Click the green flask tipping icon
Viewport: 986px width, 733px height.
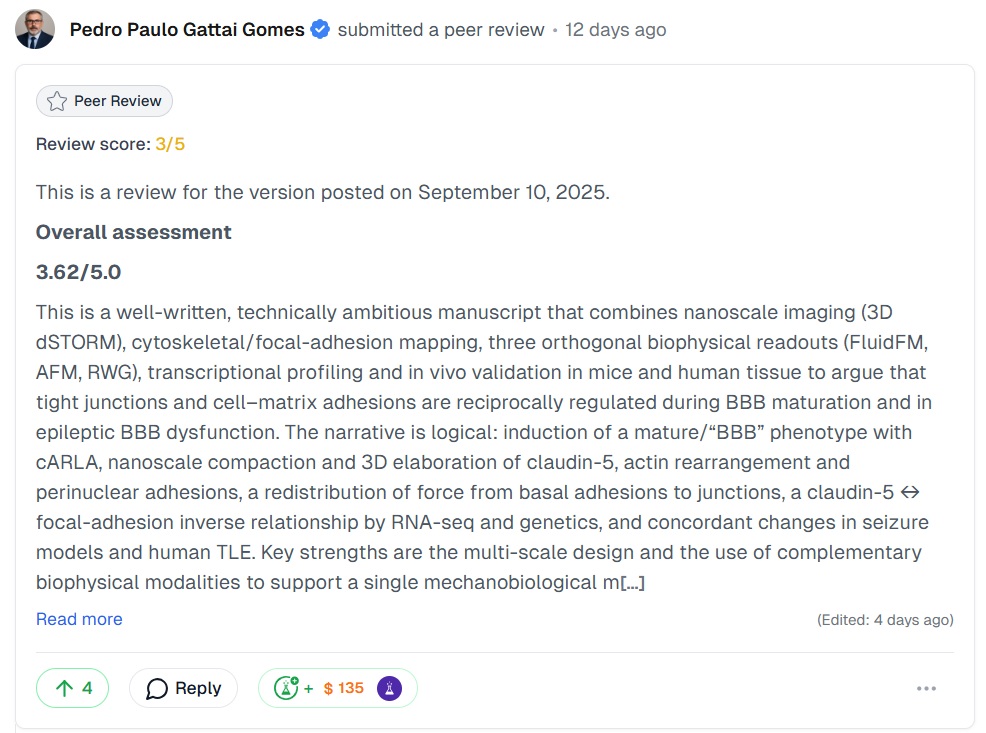[288, 688]
